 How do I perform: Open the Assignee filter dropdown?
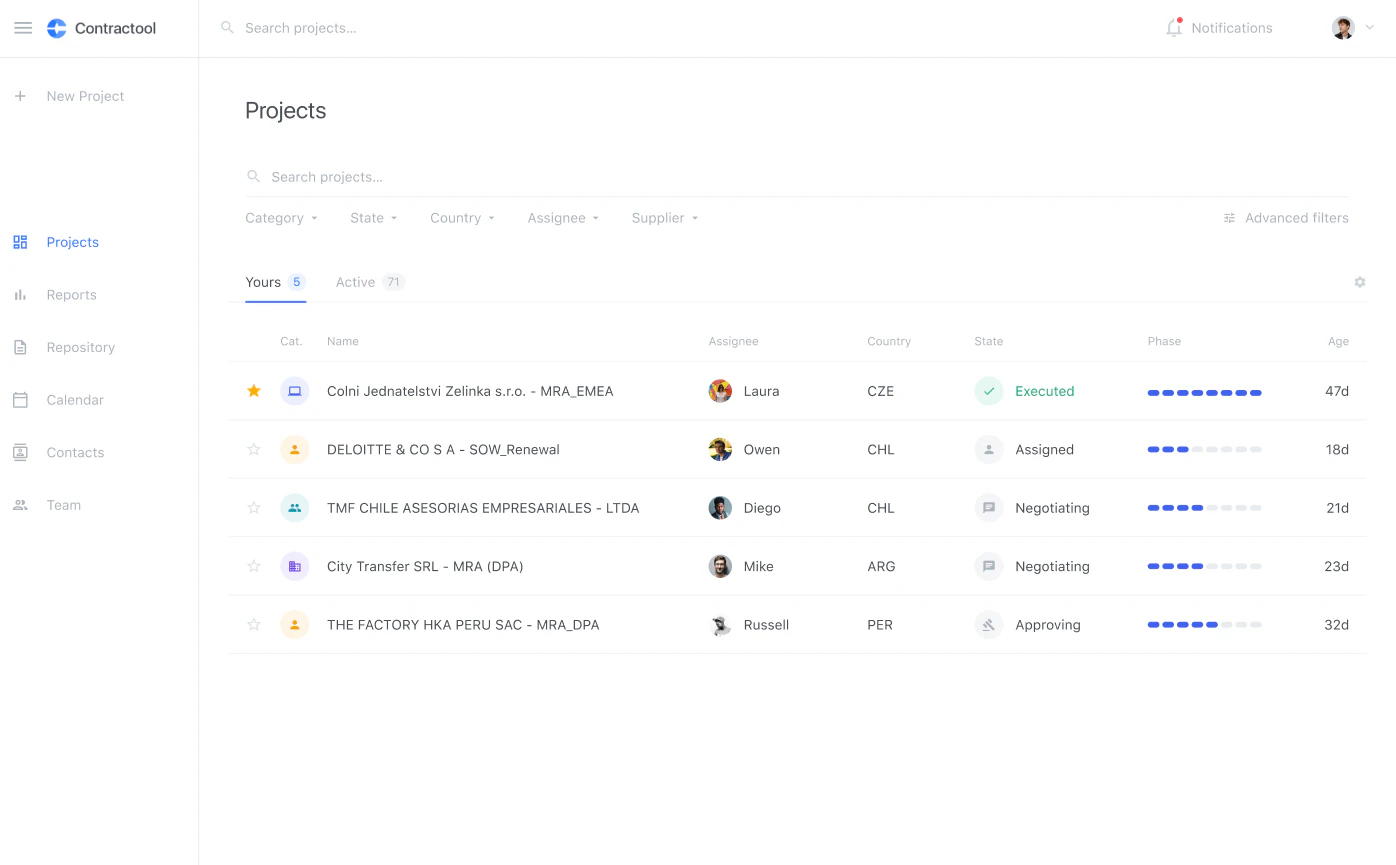coord(562,217)
